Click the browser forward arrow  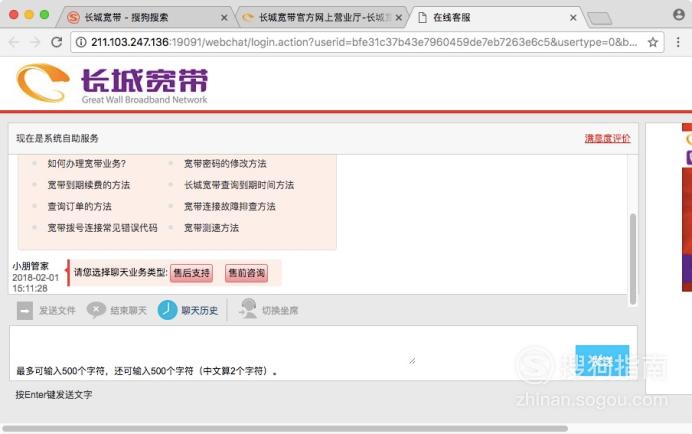(34, 42)
